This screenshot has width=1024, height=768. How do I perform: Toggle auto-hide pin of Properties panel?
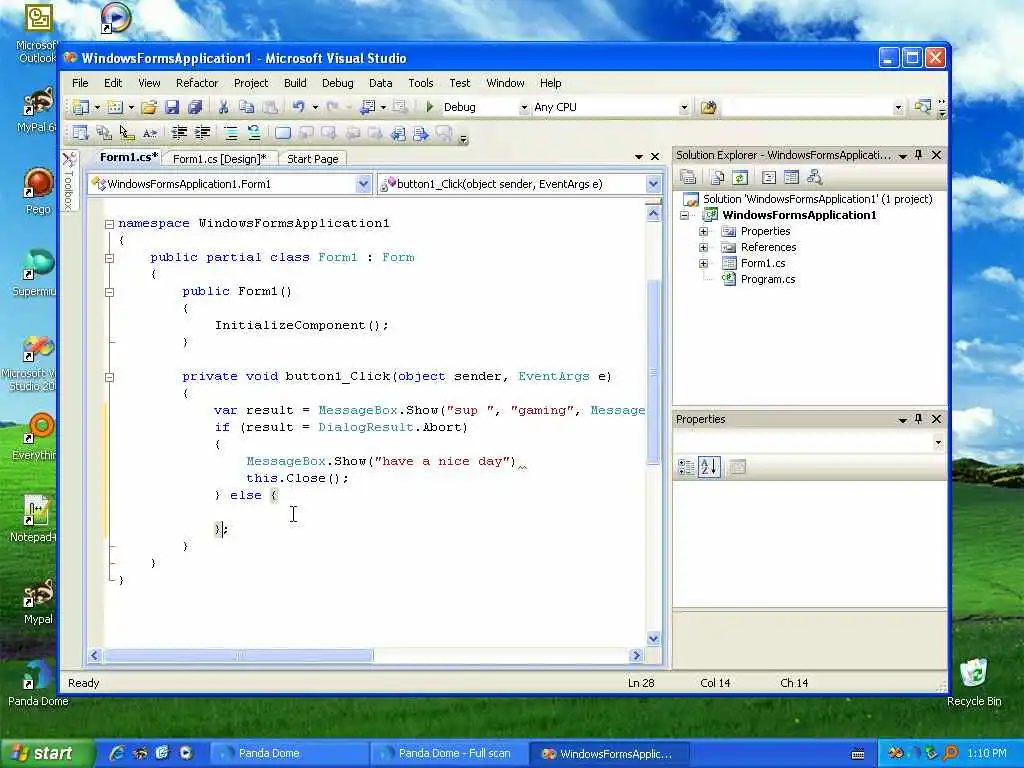pos(918,419)
